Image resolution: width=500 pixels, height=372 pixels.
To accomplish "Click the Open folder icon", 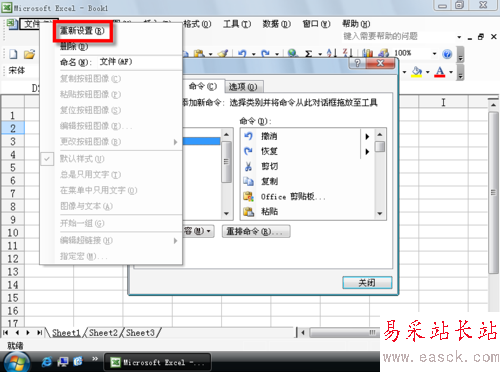I will [29, 54].
